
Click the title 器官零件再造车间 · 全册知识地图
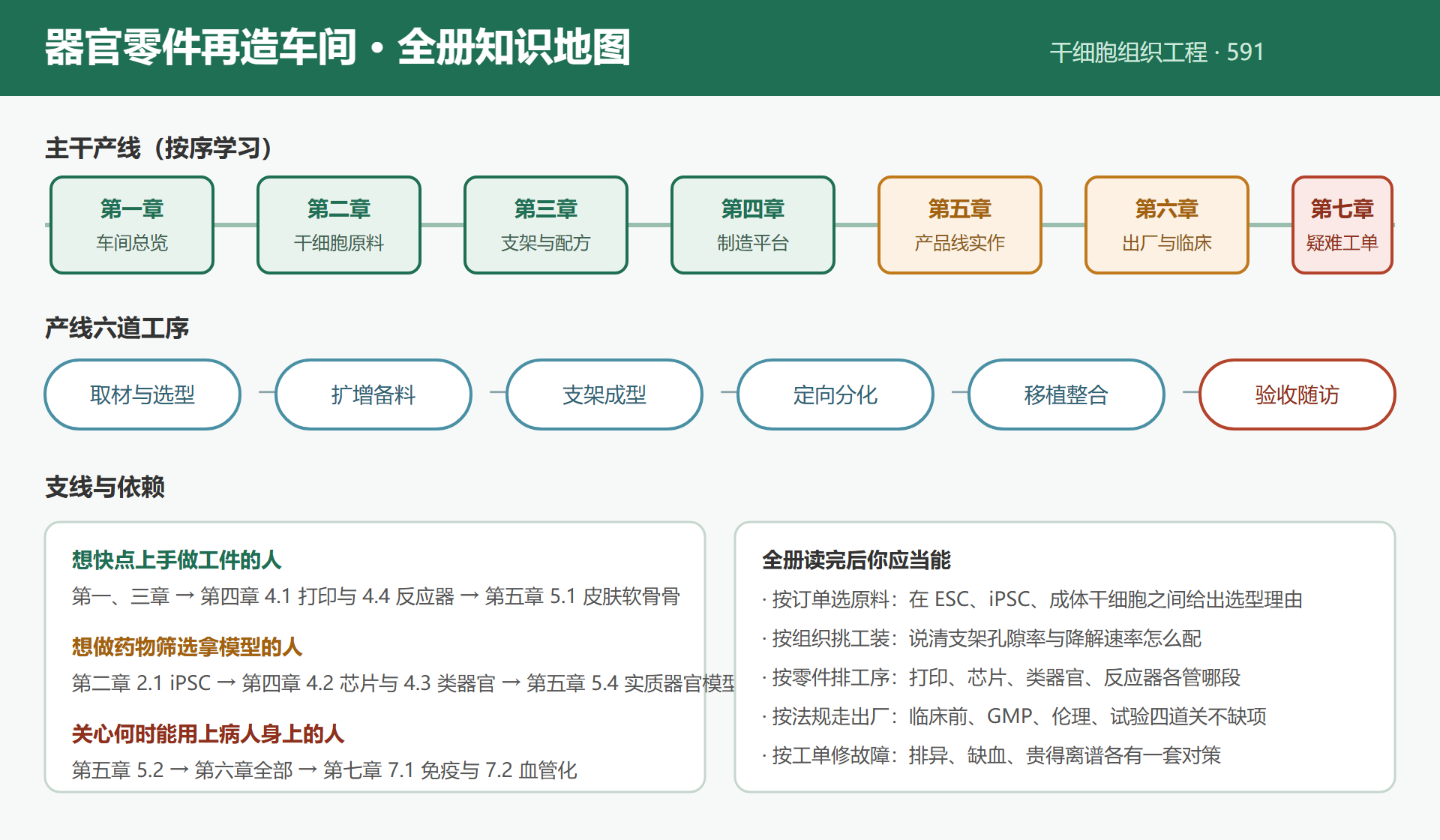337,48
